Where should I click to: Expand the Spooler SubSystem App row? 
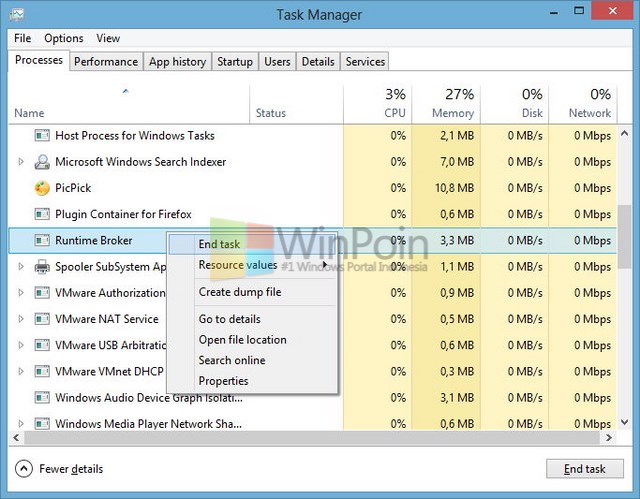(21, 267)
